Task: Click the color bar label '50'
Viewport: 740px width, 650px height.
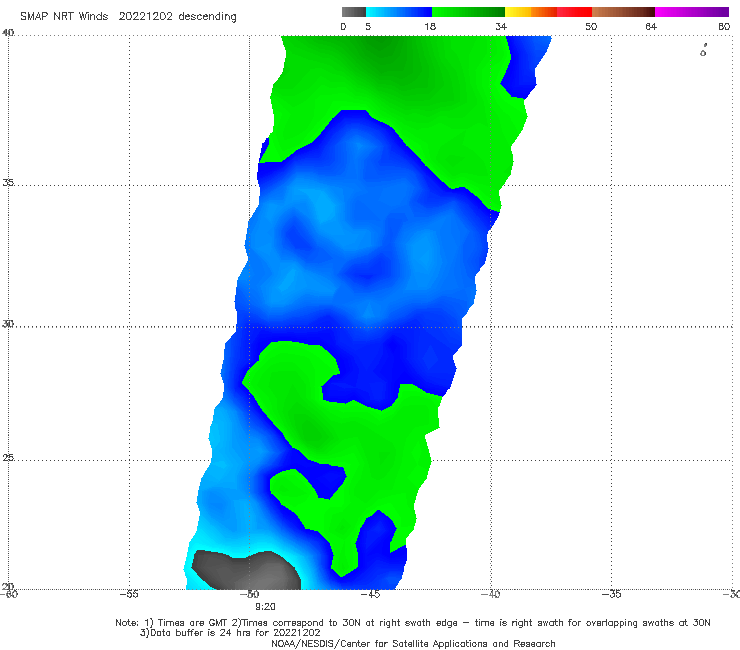Action: 591,26
